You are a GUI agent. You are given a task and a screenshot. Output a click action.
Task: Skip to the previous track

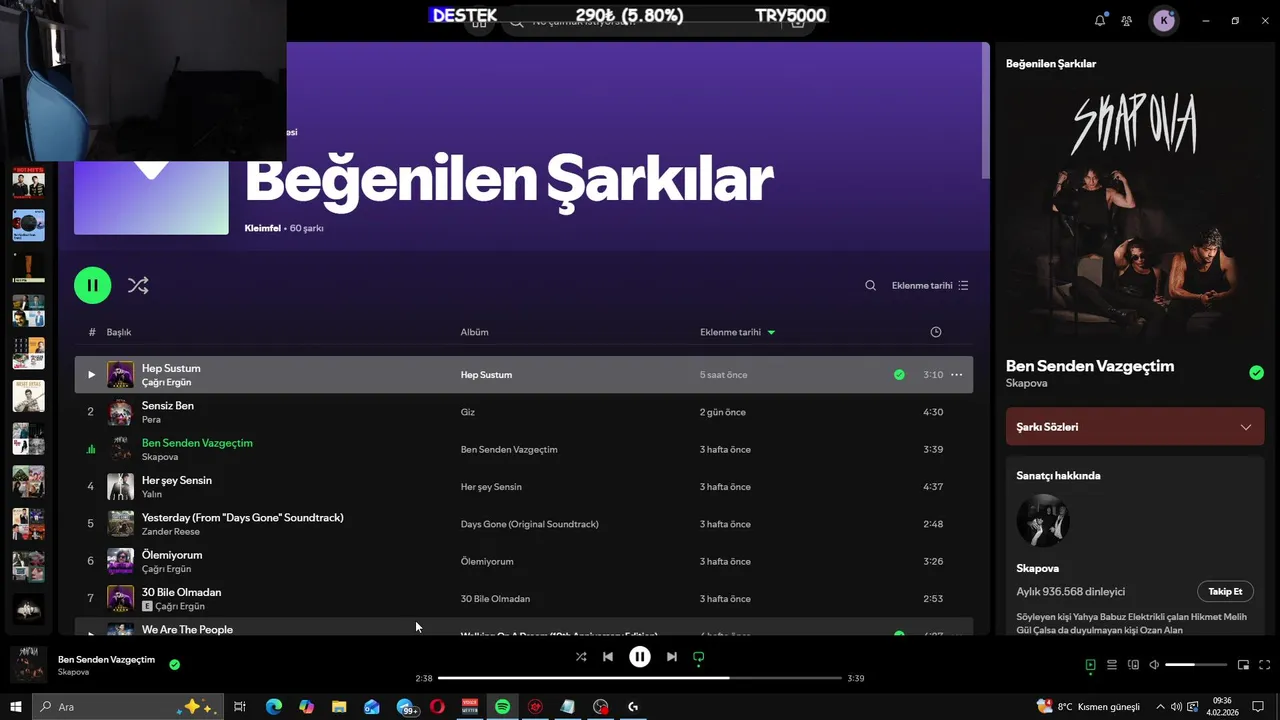[x=608, y=657]
